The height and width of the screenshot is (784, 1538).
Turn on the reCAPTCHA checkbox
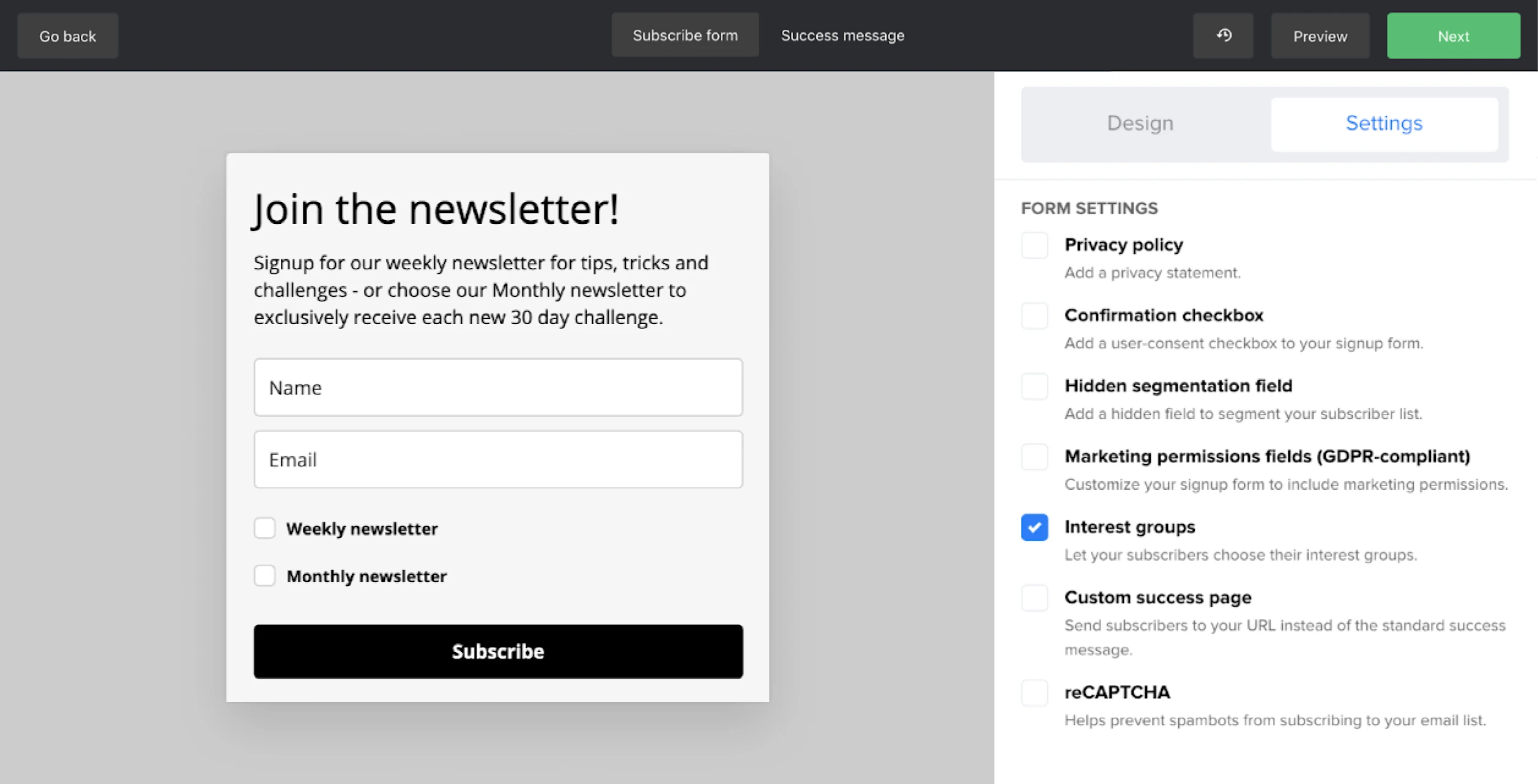coord(1034,693)
